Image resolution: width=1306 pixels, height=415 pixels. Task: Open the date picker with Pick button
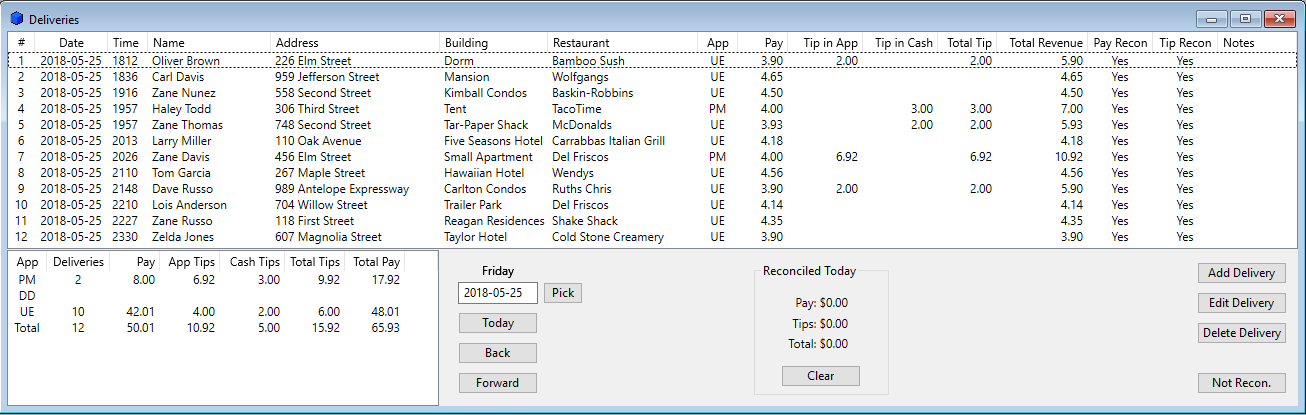[563, 293]
